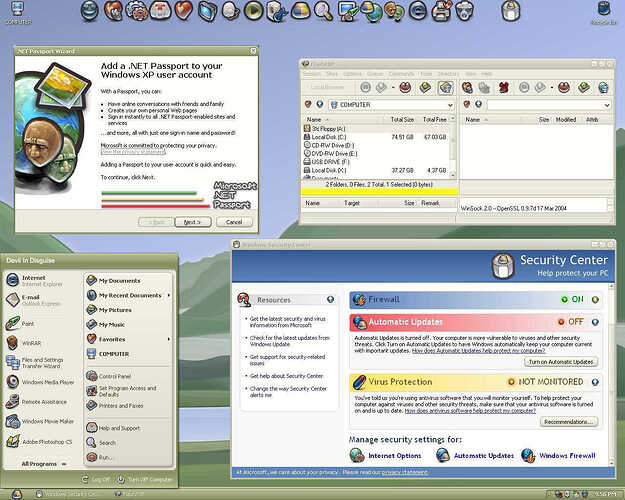The image size is (625, 500).
Task: Collapse the Resources panel
Action: 331,300
